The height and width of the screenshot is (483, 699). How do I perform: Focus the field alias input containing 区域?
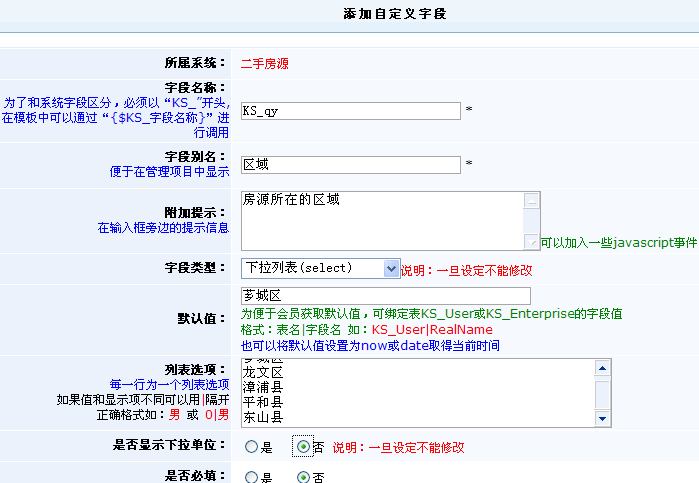coord(350,164)
